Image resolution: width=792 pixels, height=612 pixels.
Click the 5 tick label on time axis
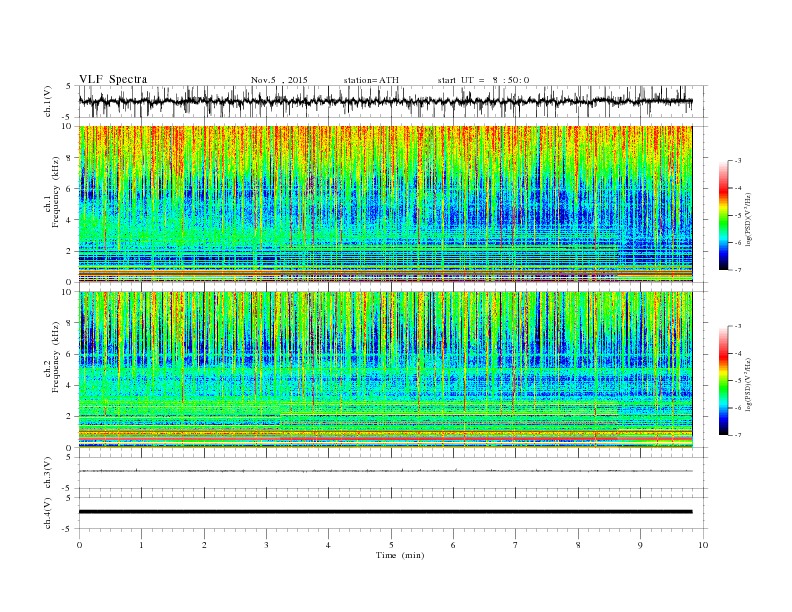(x=391, y=545)
